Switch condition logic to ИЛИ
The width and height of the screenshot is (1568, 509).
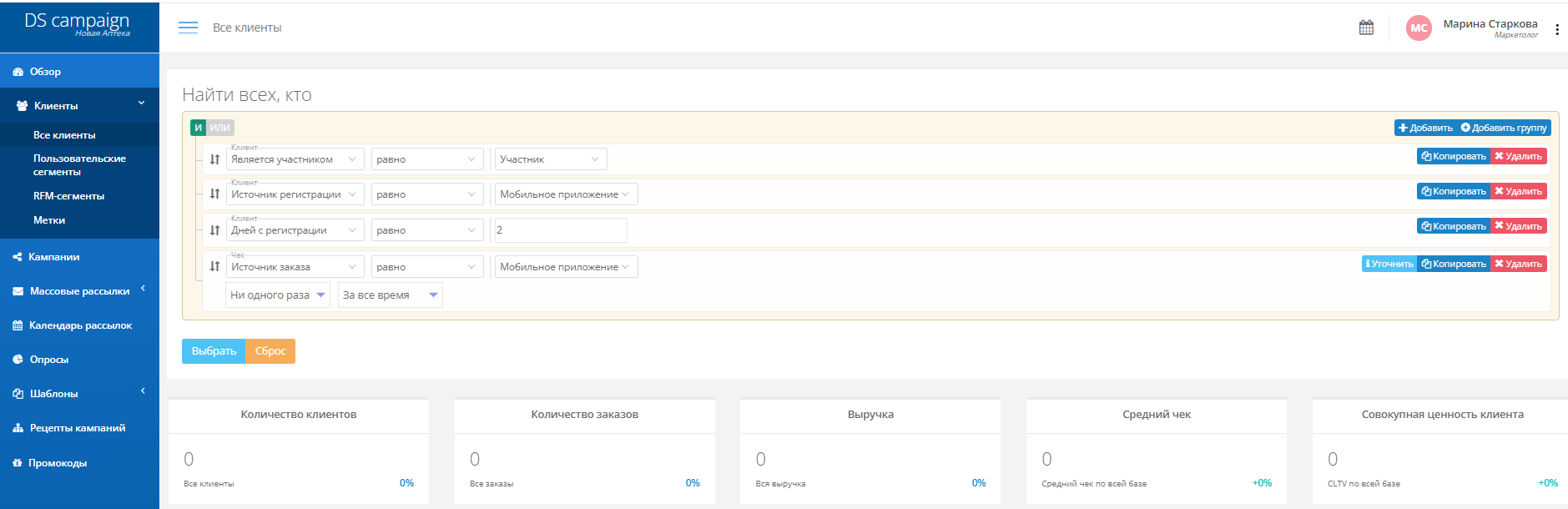pyautogui.click(x=220, y=128)
